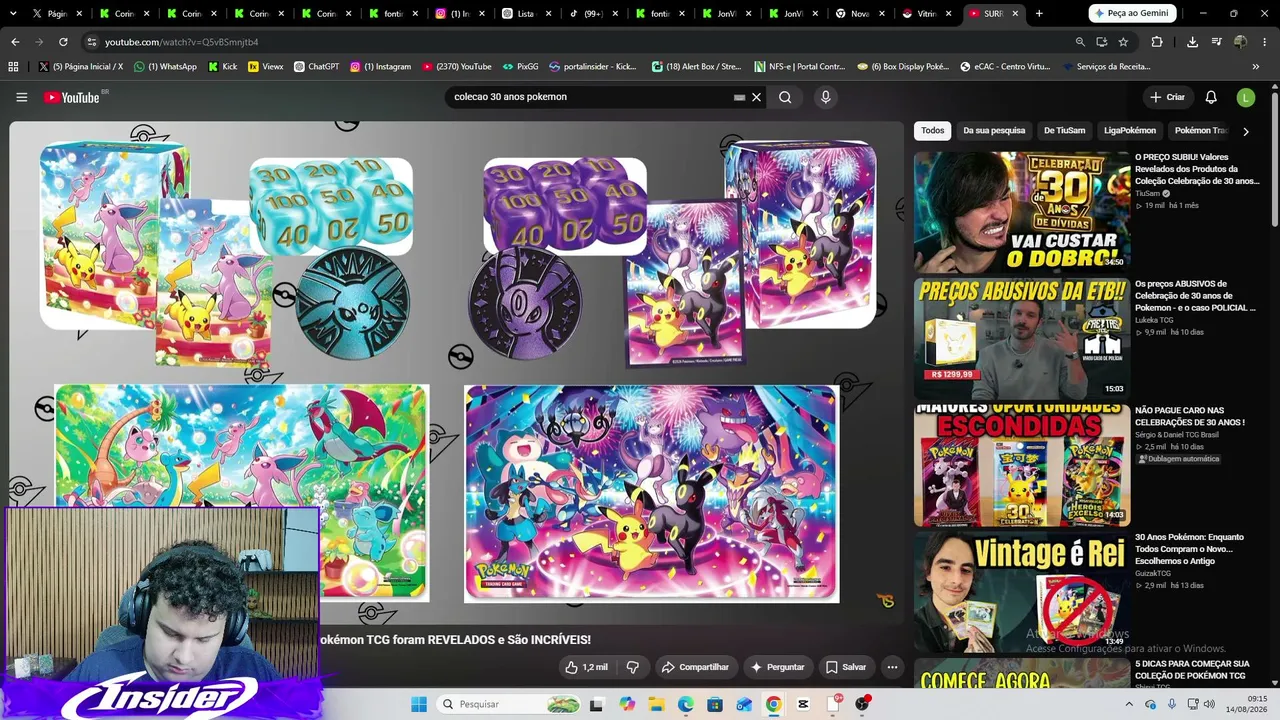The width and height of the screenshot is (1280, 720).
Task: Open the PixGG bookmark
Action: 520,67
